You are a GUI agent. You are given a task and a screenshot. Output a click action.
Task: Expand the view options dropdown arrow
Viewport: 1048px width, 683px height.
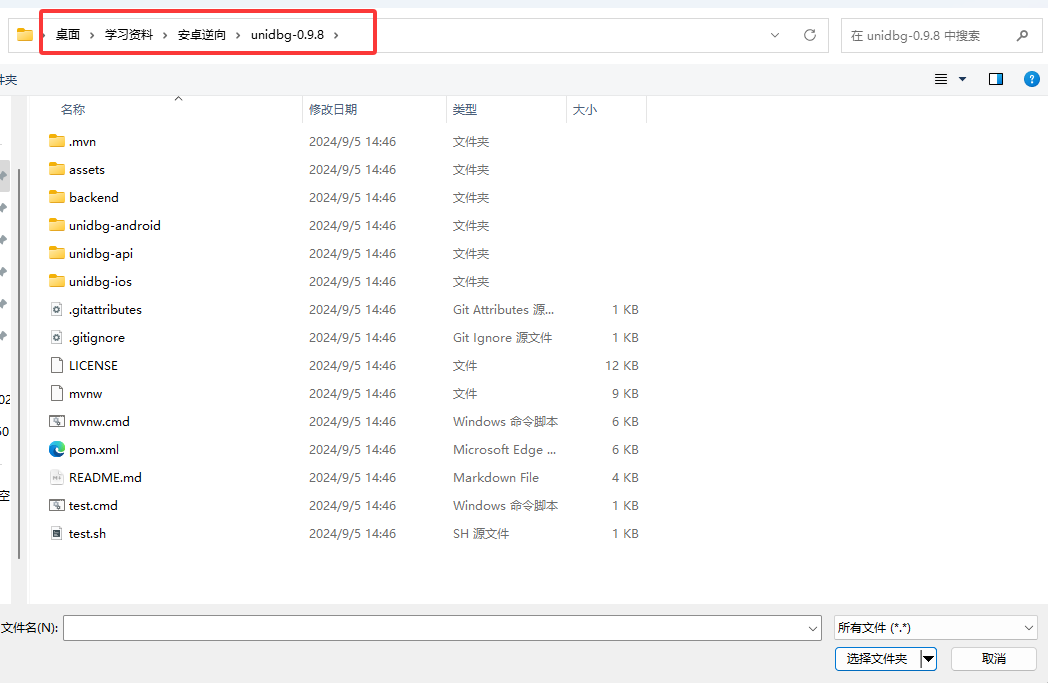point(962,79)
